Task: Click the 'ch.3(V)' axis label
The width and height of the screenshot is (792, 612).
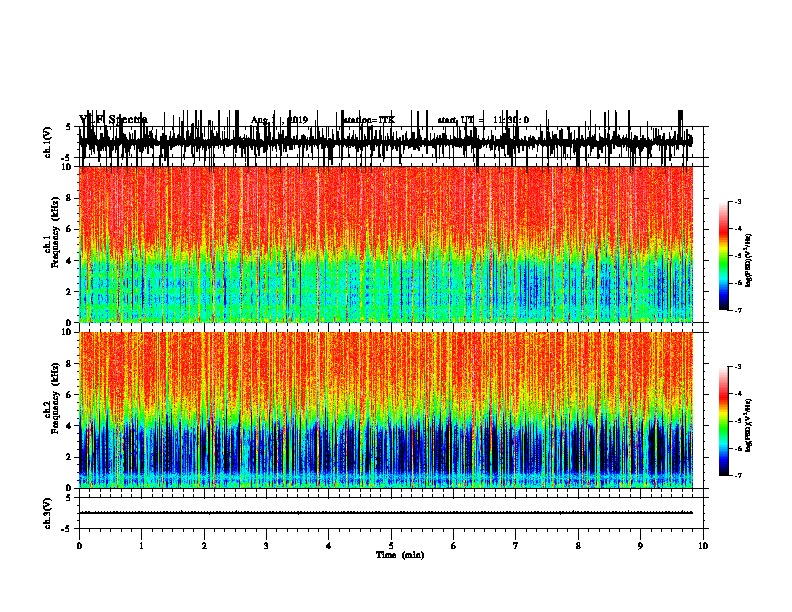Action: coord(48,513)
